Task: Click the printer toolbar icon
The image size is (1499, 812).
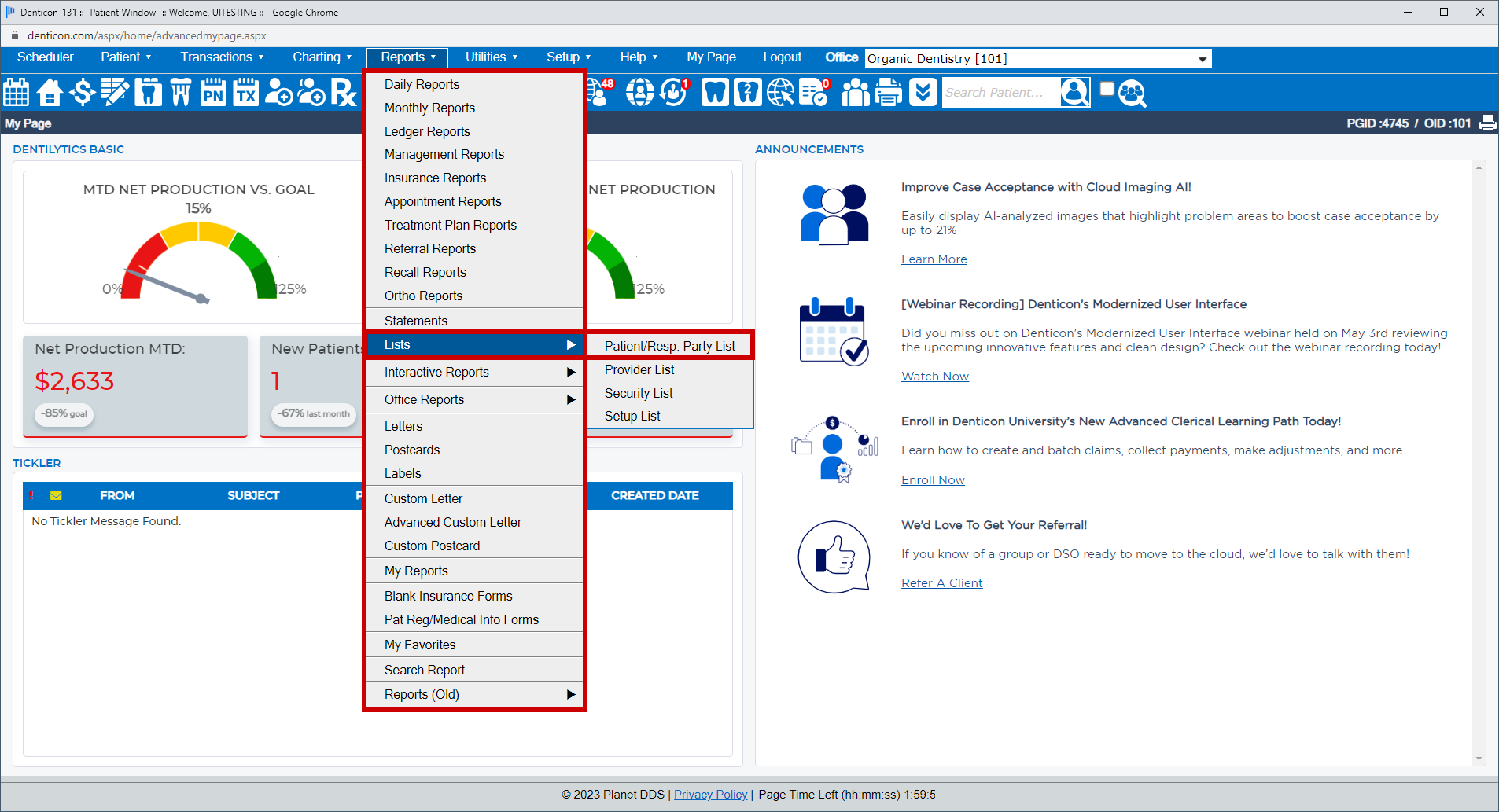Action: point(889,92)
